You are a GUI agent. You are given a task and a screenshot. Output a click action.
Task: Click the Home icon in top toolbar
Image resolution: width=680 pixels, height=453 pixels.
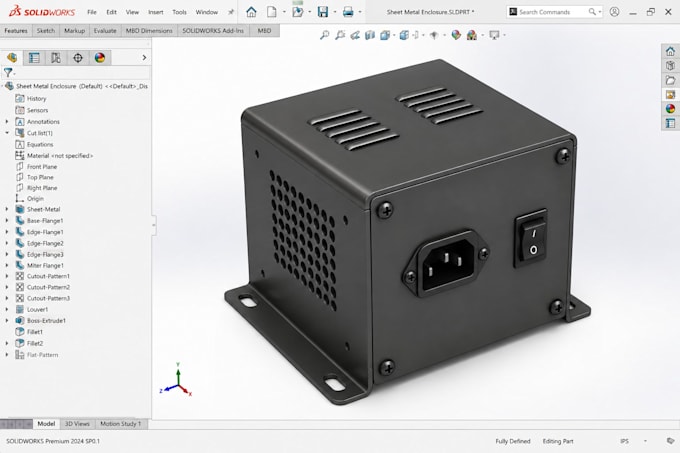[251, 12]
